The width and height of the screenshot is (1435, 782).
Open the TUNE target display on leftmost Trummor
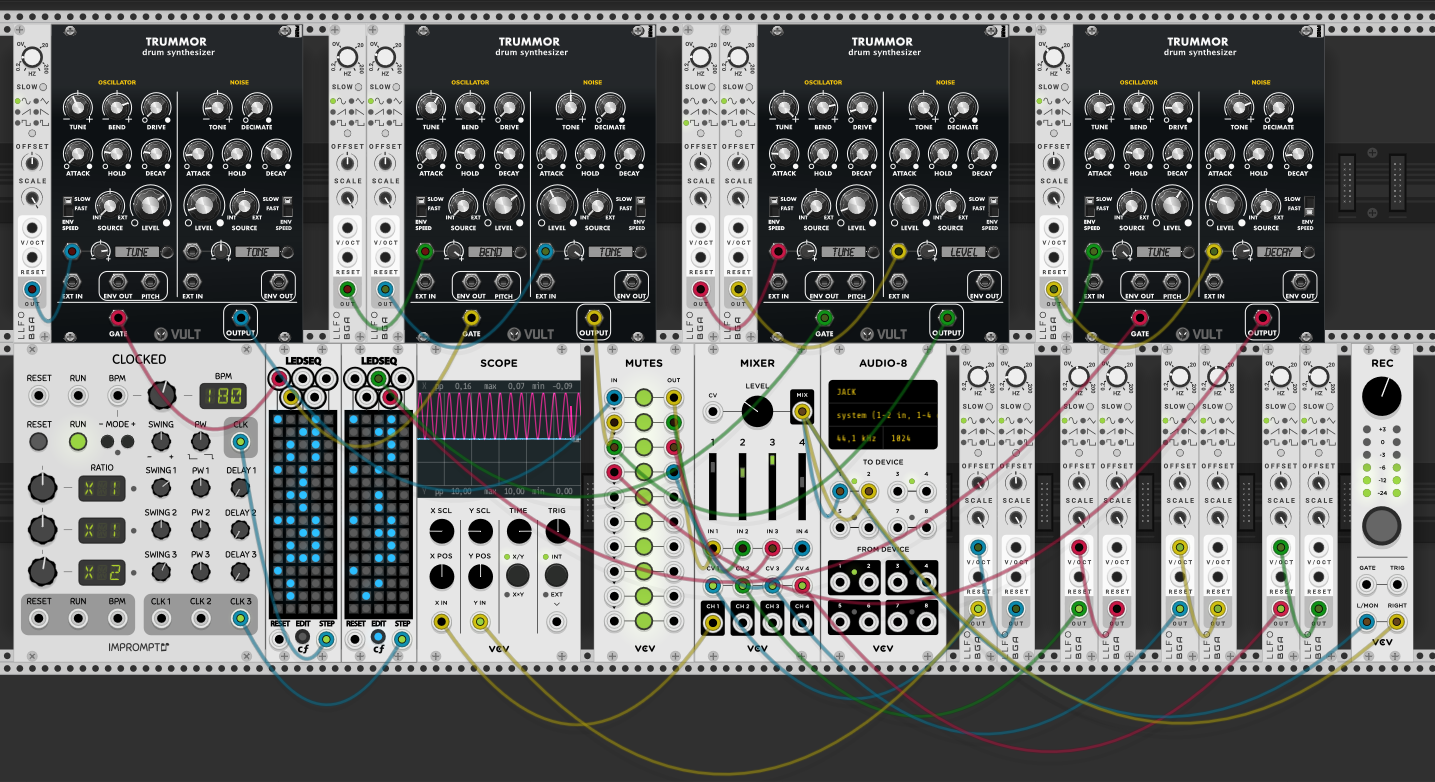pos(138,252)
